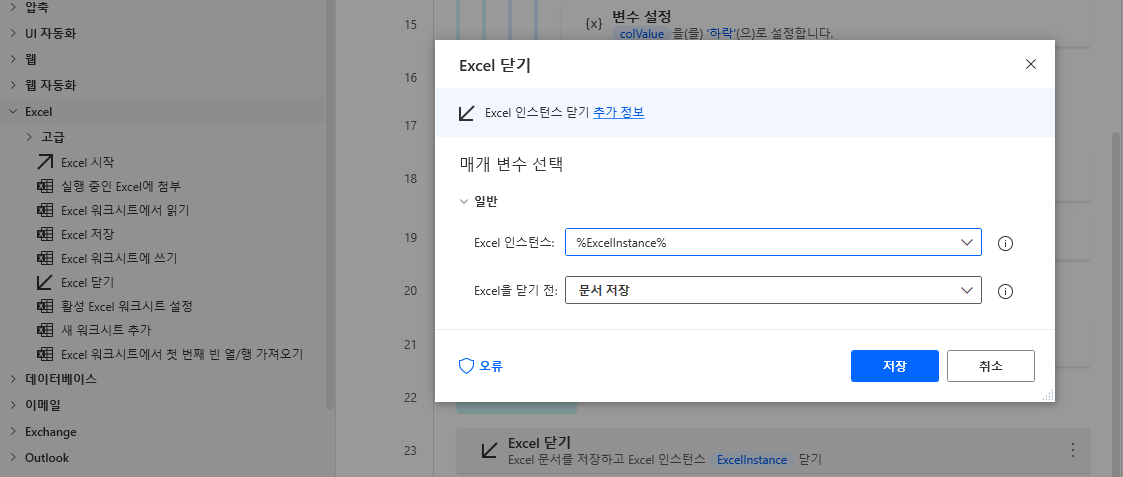Click the arrow icon of step 23 Excel 닫기

pyautogui.click(x=489, y=450)
